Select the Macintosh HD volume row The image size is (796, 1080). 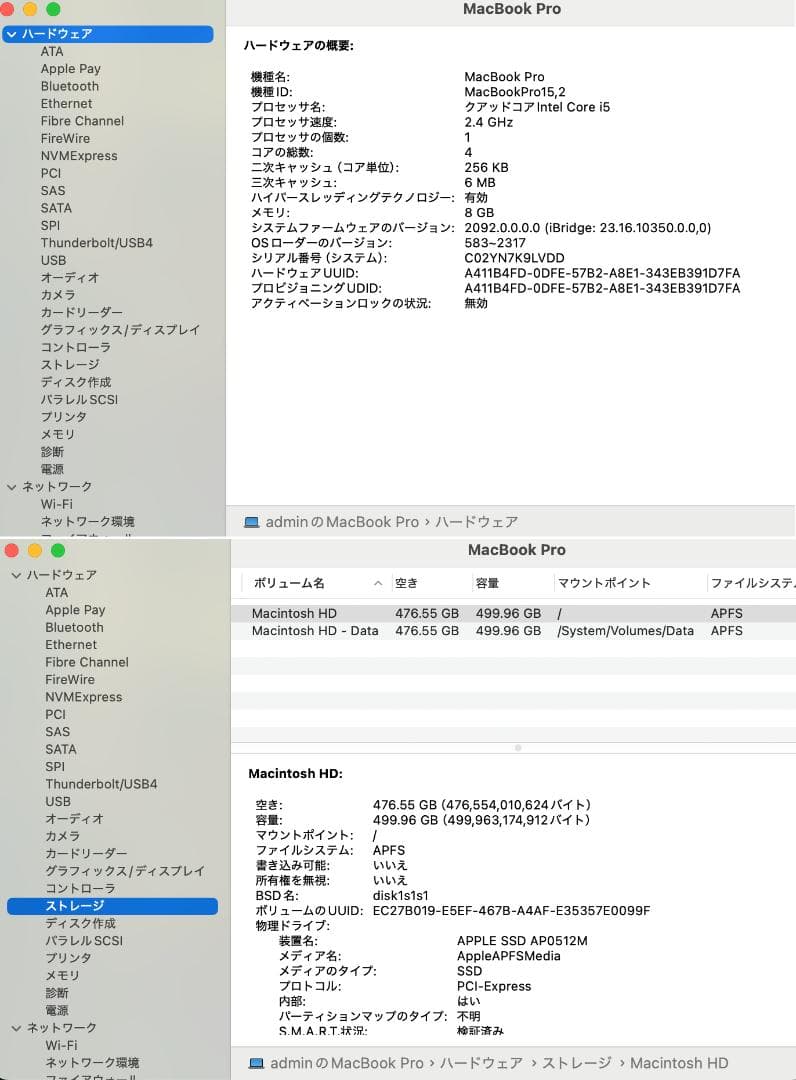point(513,613)
